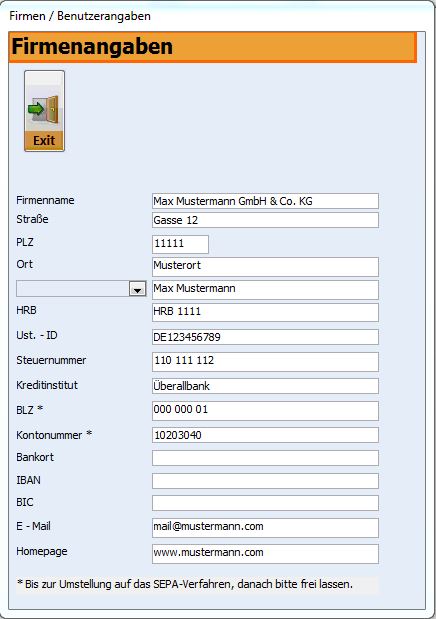Click the Kreditinstitut label
This screenshot has width=436, height=619.
click(x=47, y=385)
